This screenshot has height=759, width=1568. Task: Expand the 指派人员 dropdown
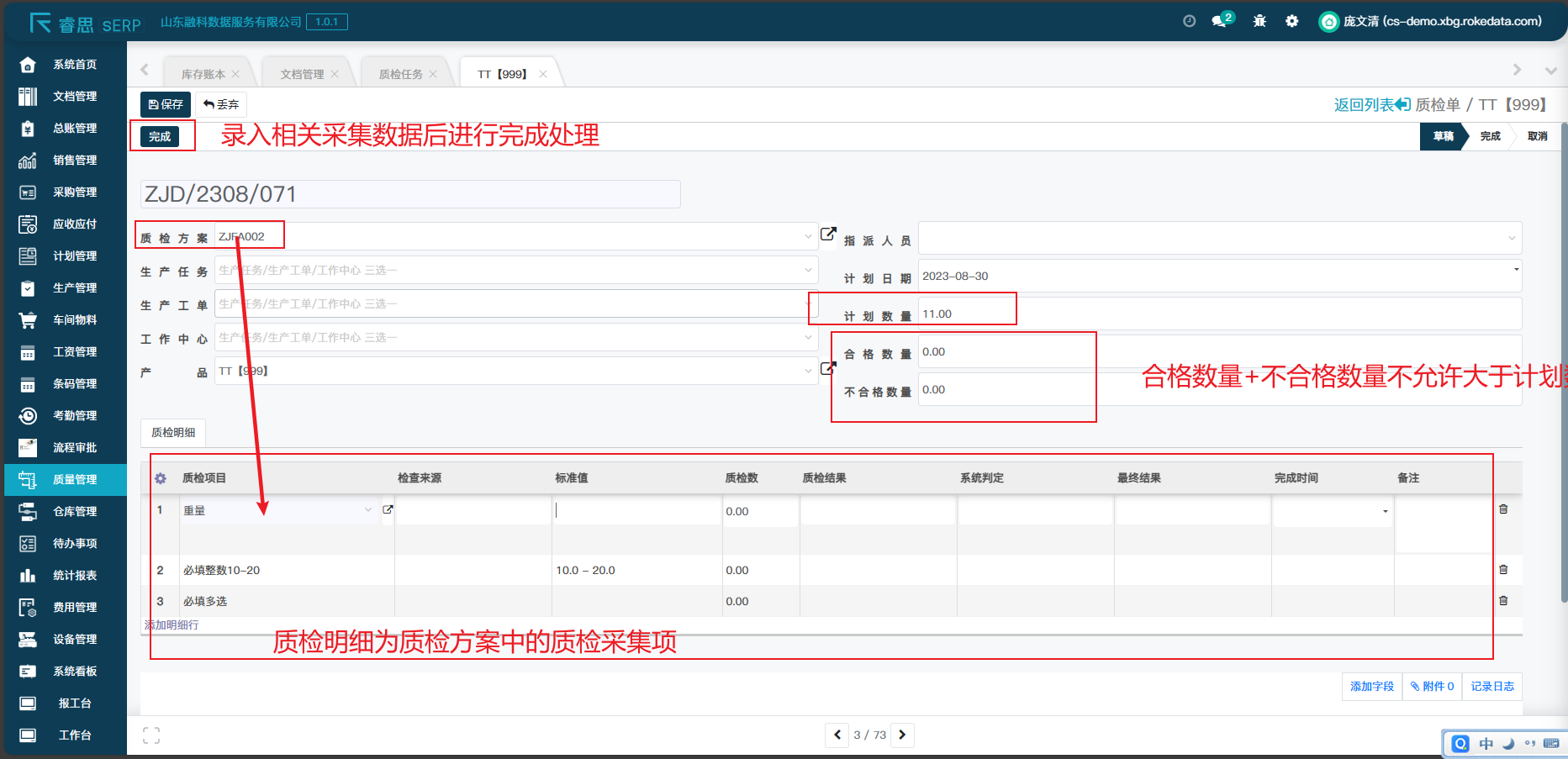pyautogui.click(x=1511, y=239)
